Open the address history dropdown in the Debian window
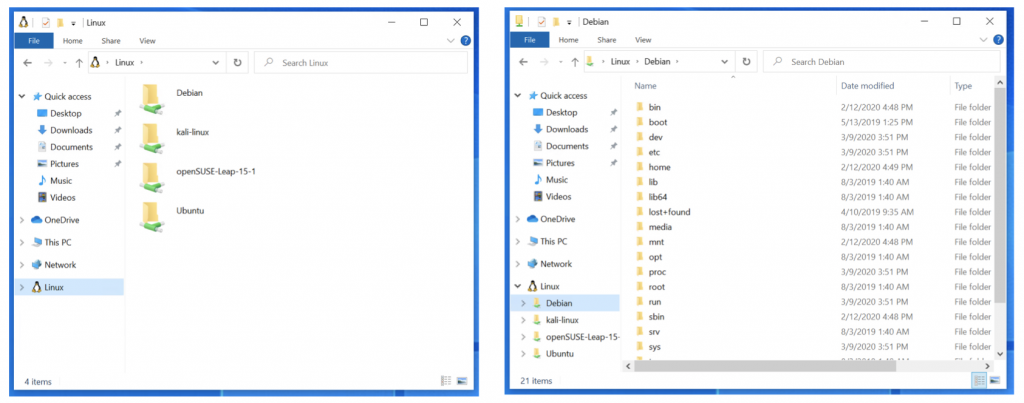1024x403 pixels. pos(724,61)
